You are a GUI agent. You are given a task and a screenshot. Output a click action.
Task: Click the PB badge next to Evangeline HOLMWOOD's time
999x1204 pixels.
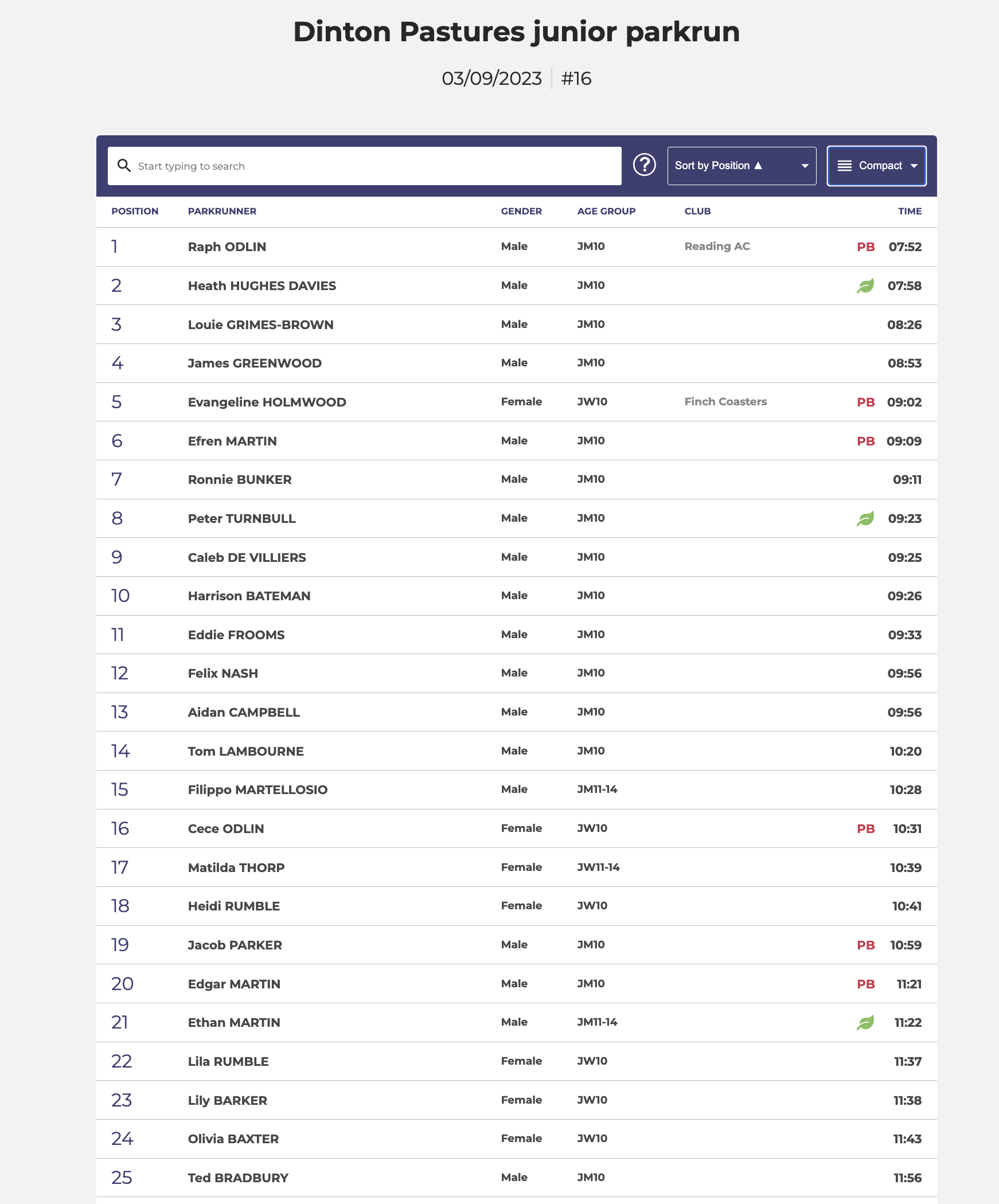pos(865,402)
